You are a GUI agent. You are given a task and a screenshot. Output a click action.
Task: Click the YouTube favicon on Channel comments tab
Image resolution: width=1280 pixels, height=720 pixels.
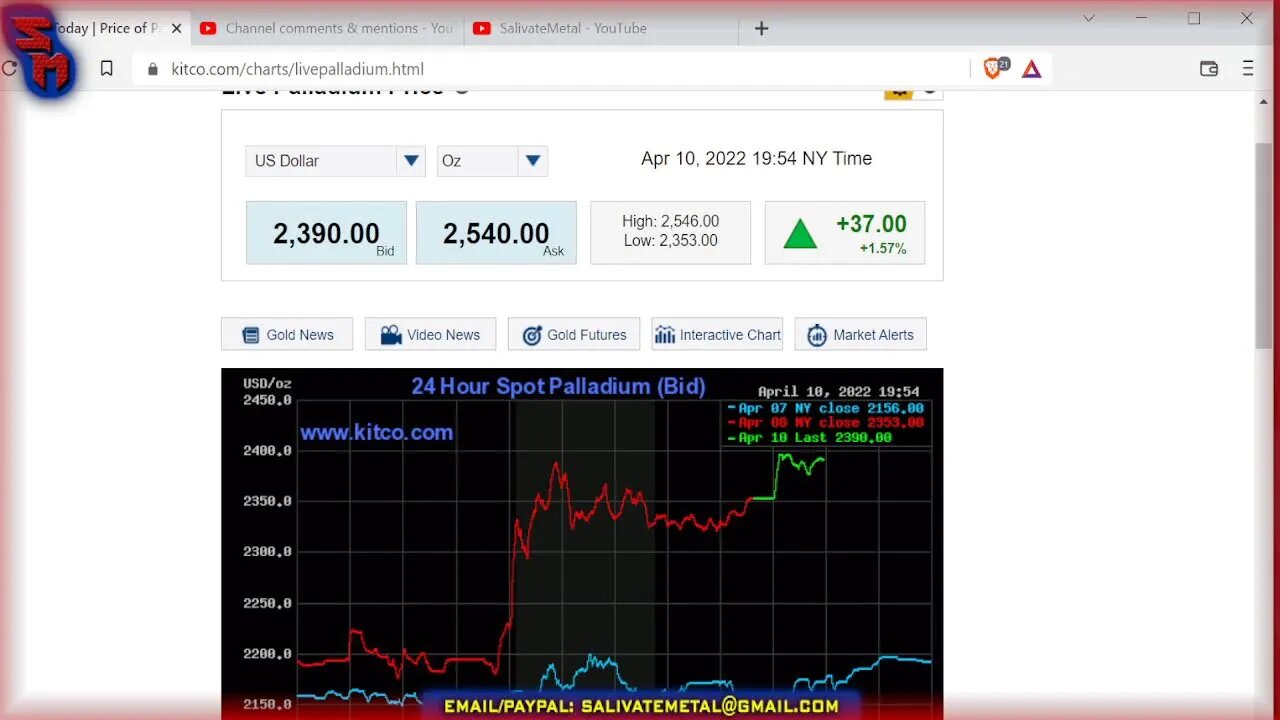[208, 28]
